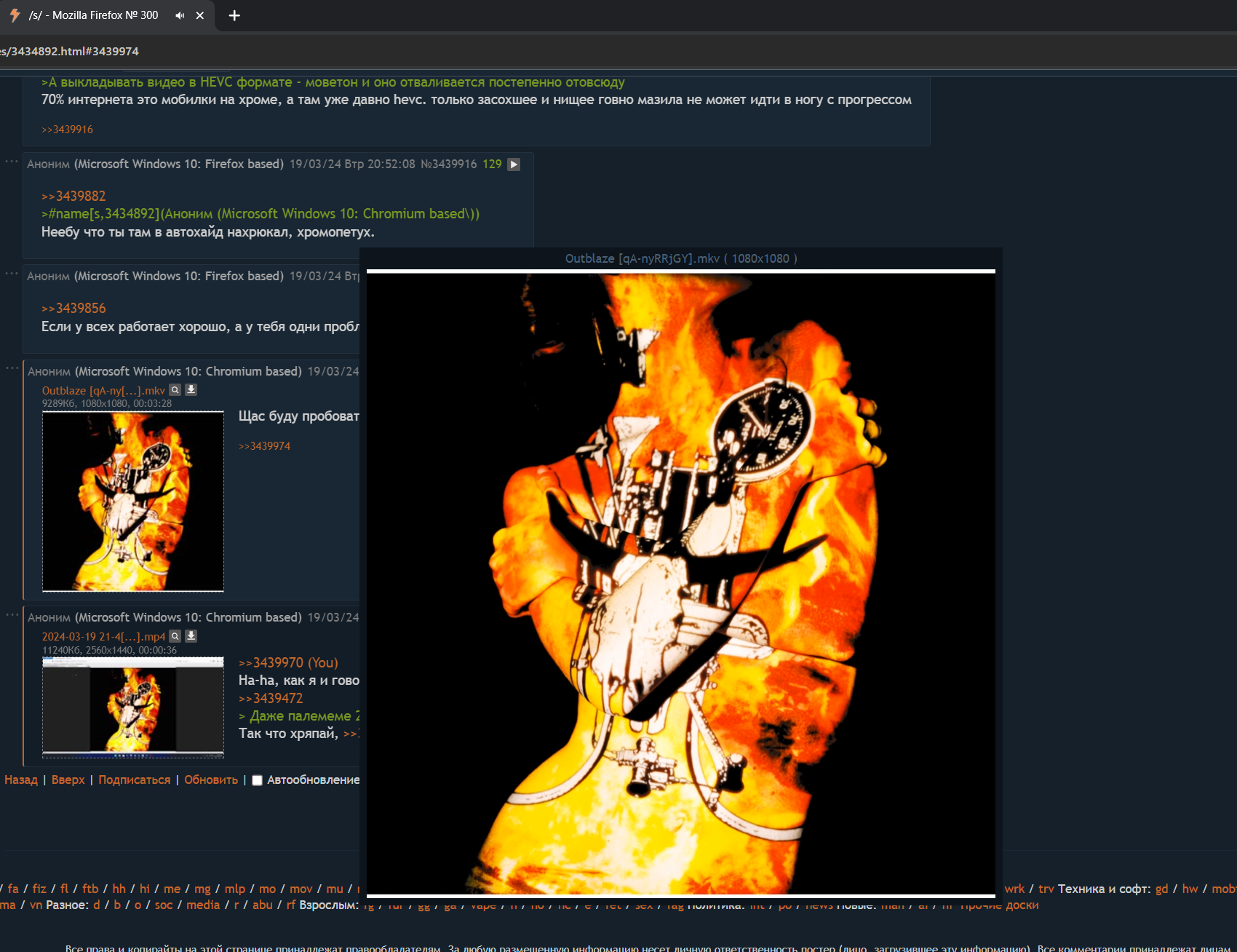This screenshot has height=952, width=1237.
Task: Open the rf board link
Action: click(291, 905)
